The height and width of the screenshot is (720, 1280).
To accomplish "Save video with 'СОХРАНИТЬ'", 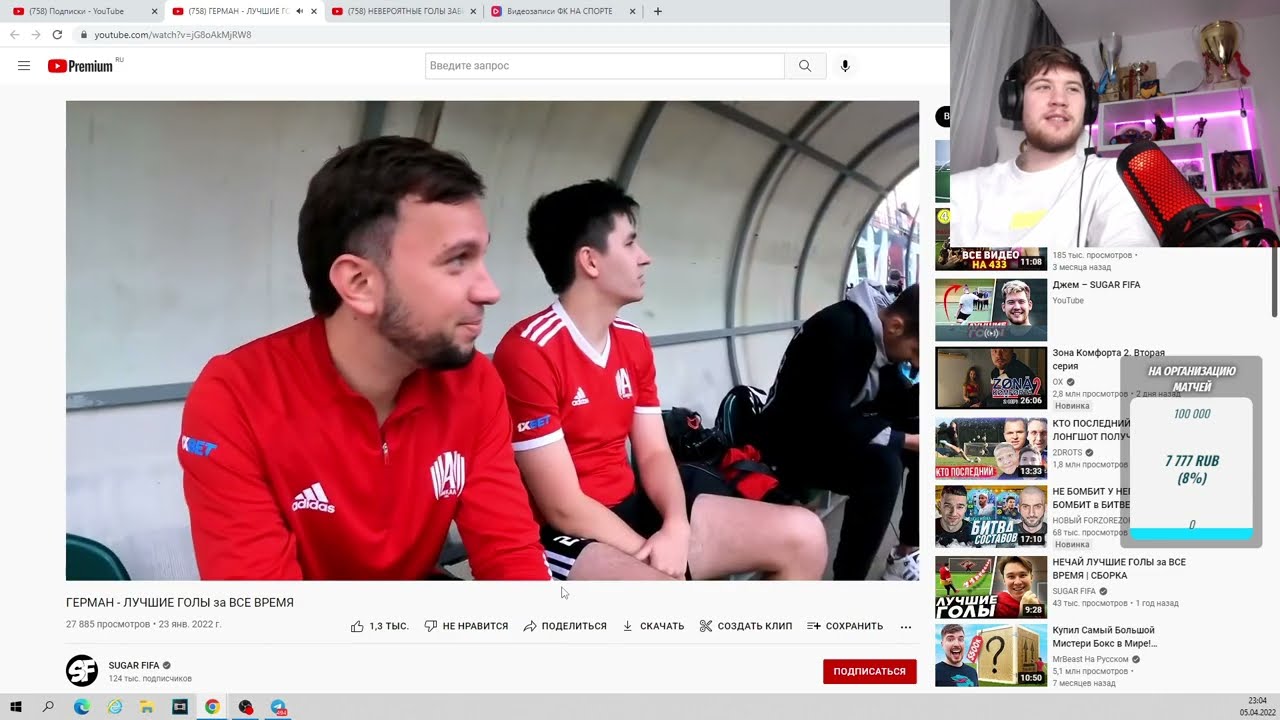I will point(845,626).
